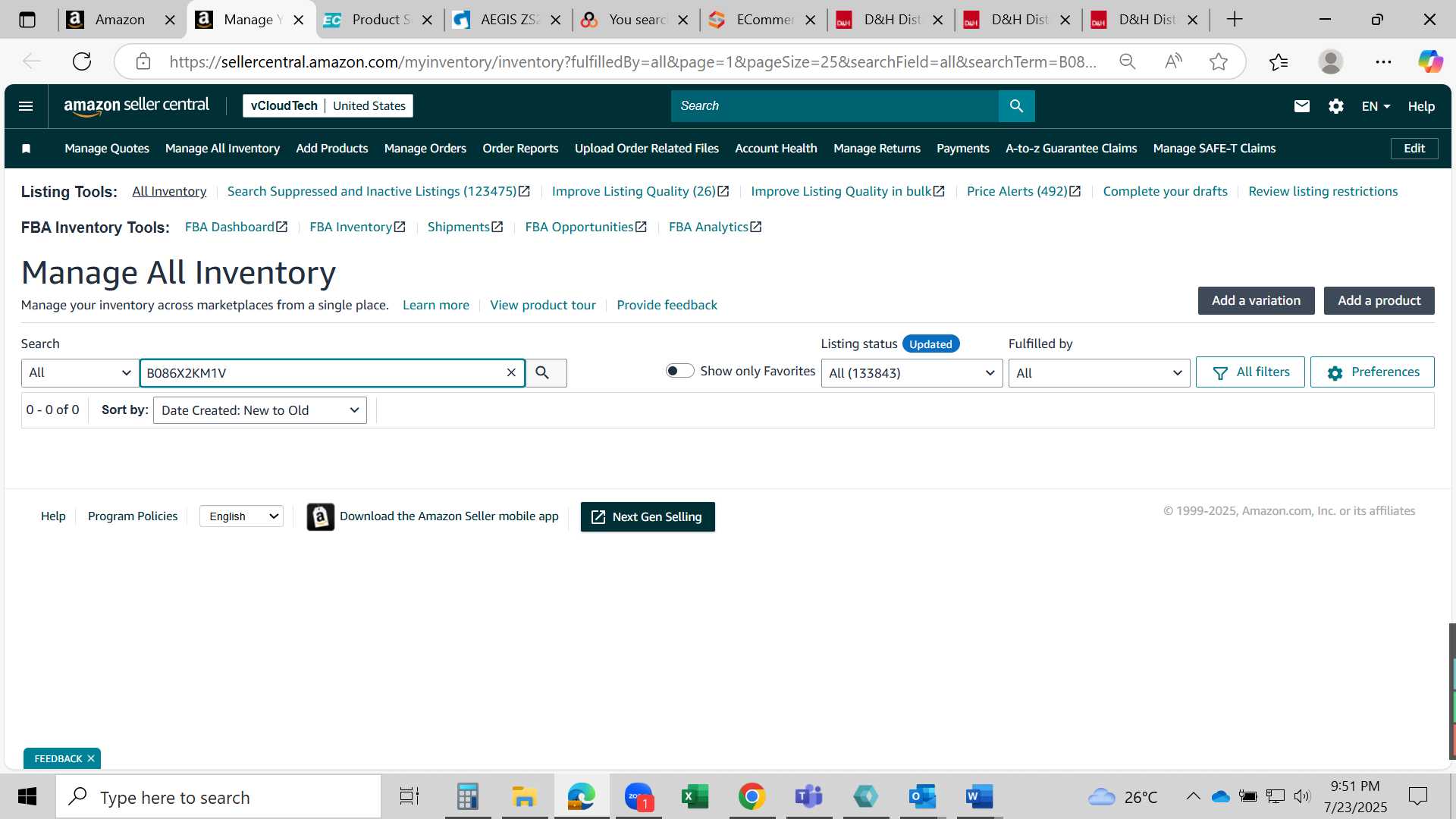The width and height of the screenshot is (1456, 819).
Task: Open Search Suppressed and Inactive Listings link
Action: coord(378,192)
